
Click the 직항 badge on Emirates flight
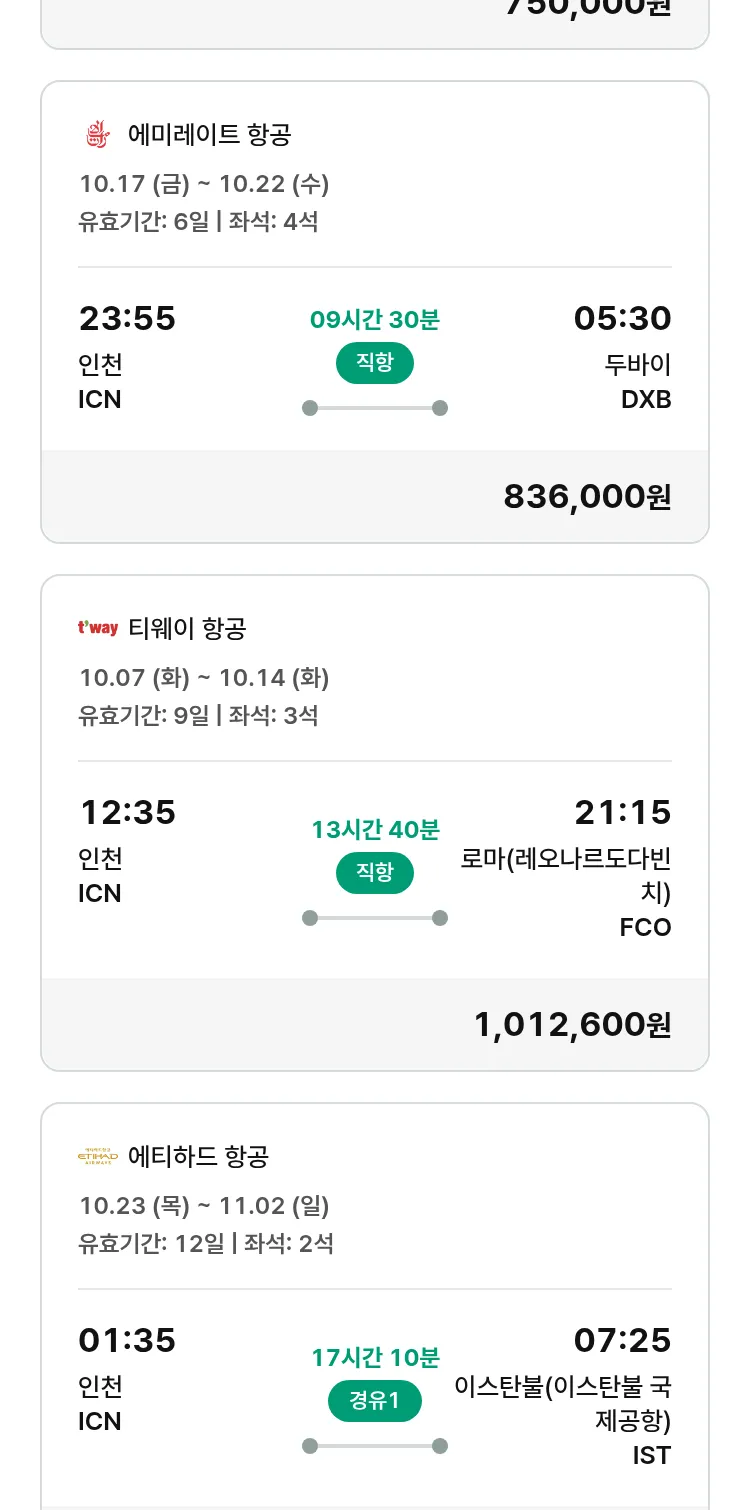[x=374, y=363]
